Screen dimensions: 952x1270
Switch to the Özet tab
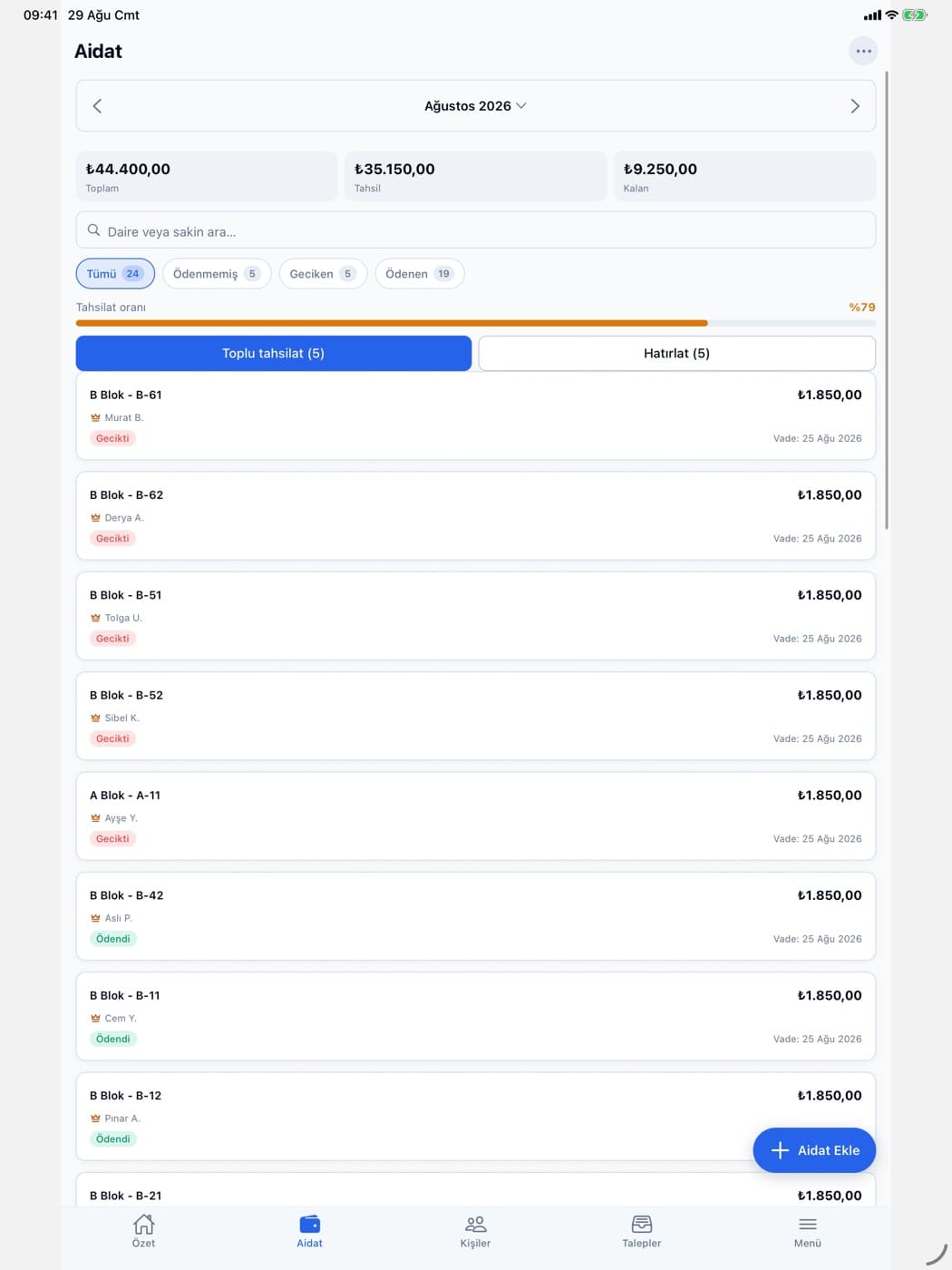coord(143,1231)
